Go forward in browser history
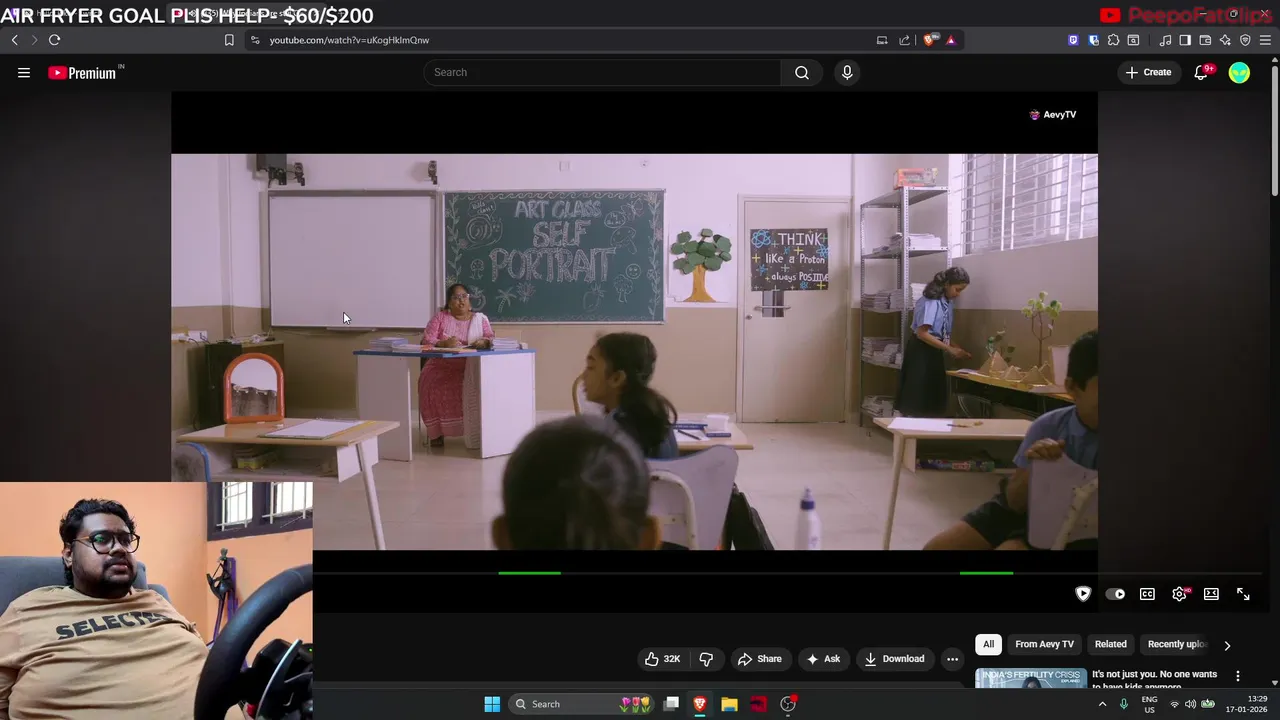 pyautogui.click(x=34, y=40)
